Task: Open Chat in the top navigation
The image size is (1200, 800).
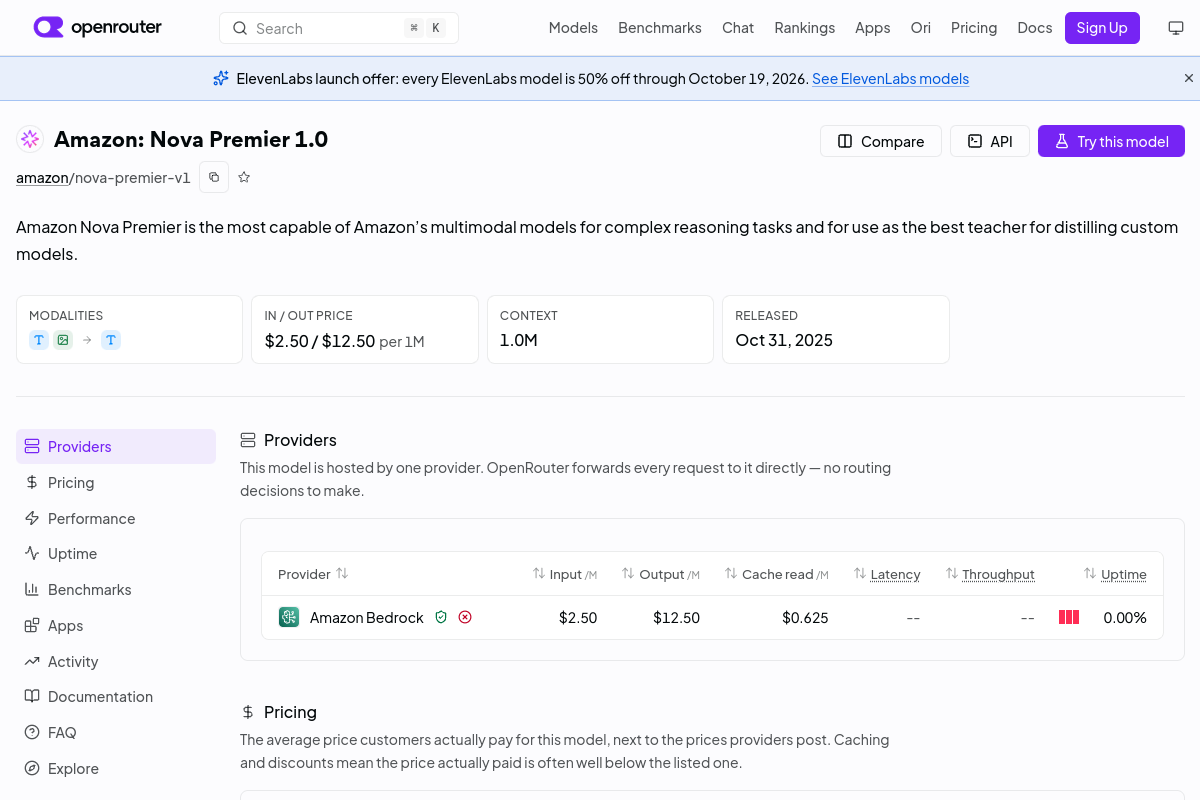Action: (738, 28)
